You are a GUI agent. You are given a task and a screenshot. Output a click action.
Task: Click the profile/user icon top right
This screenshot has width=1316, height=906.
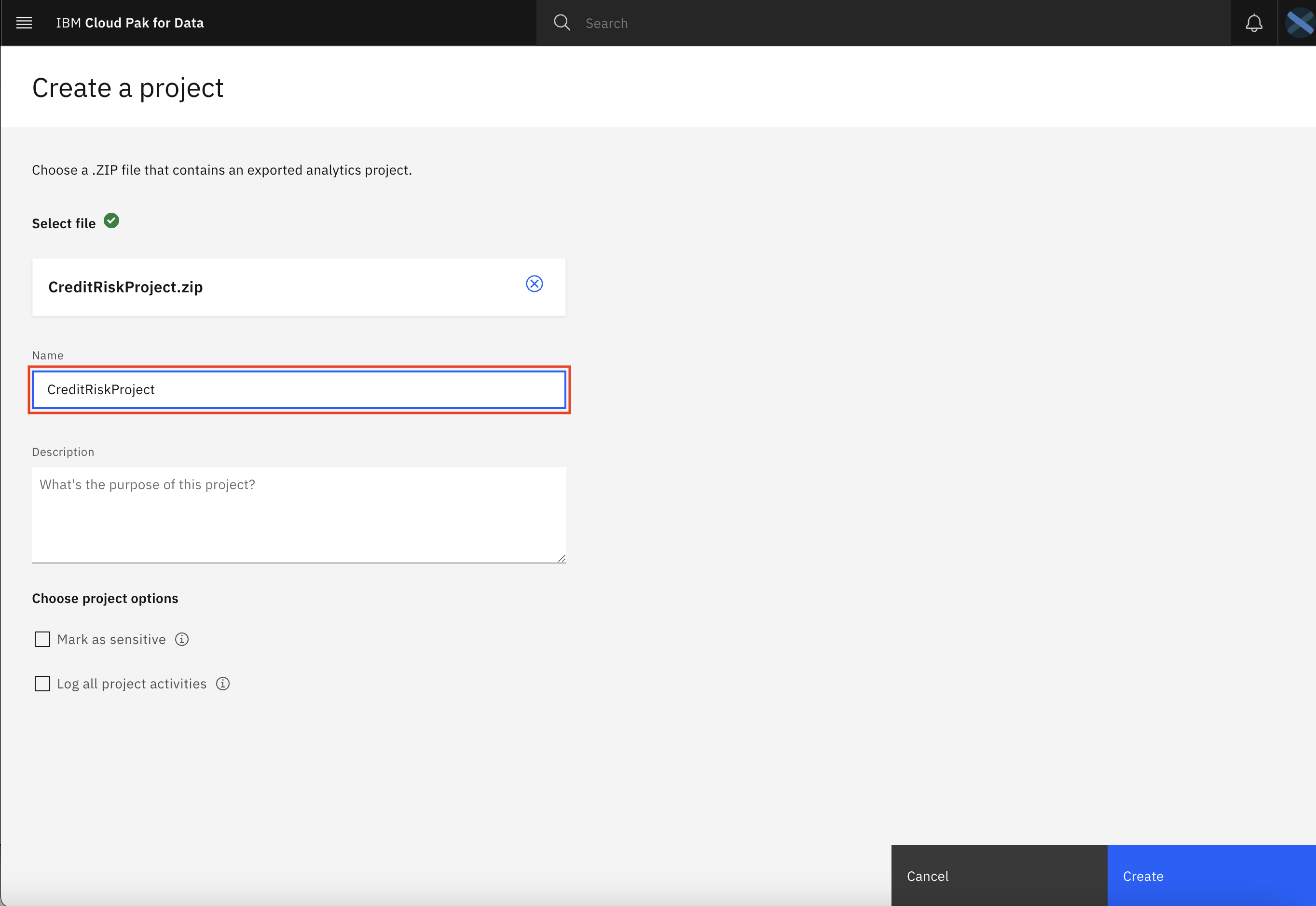click(1297, 22)
